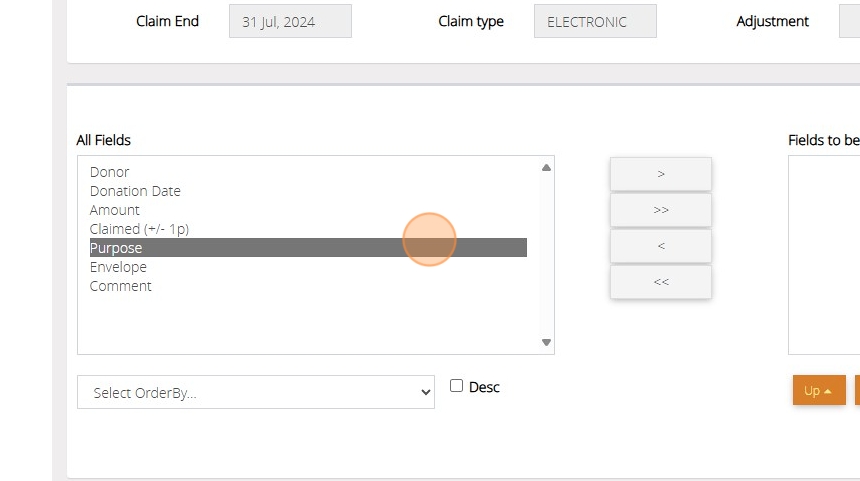This screenshot has height=481, width=860.
Task: Select Envelope in All Fields list
Action: coord(118,267)
